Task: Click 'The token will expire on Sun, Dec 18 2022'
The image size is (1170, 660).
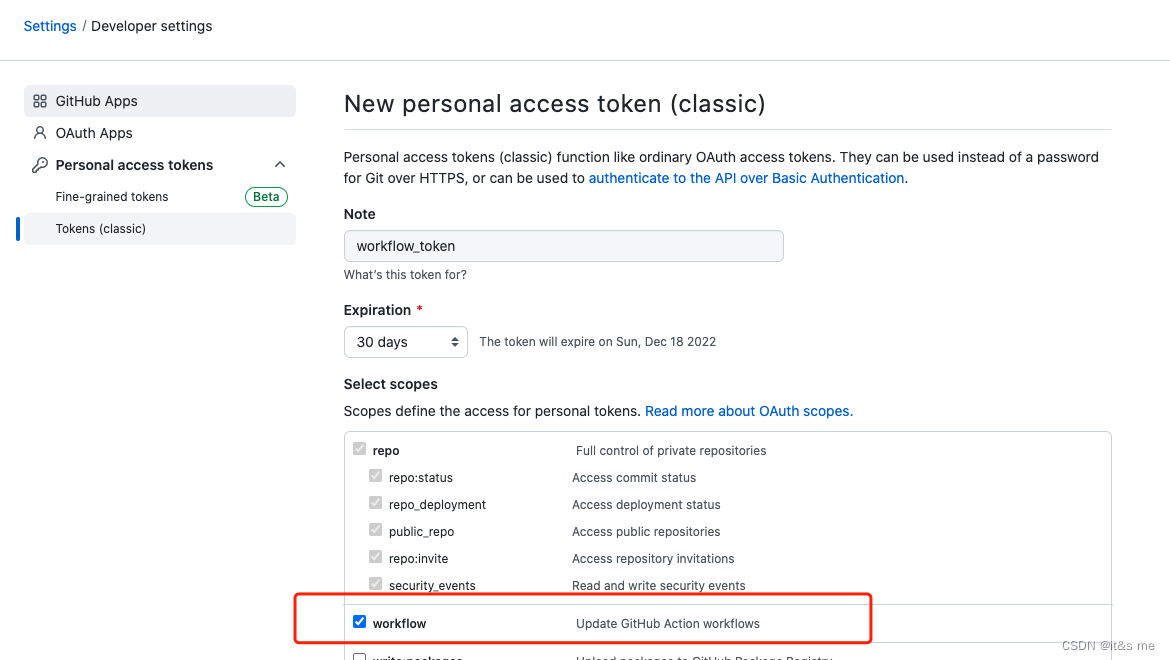Action: 598,342
